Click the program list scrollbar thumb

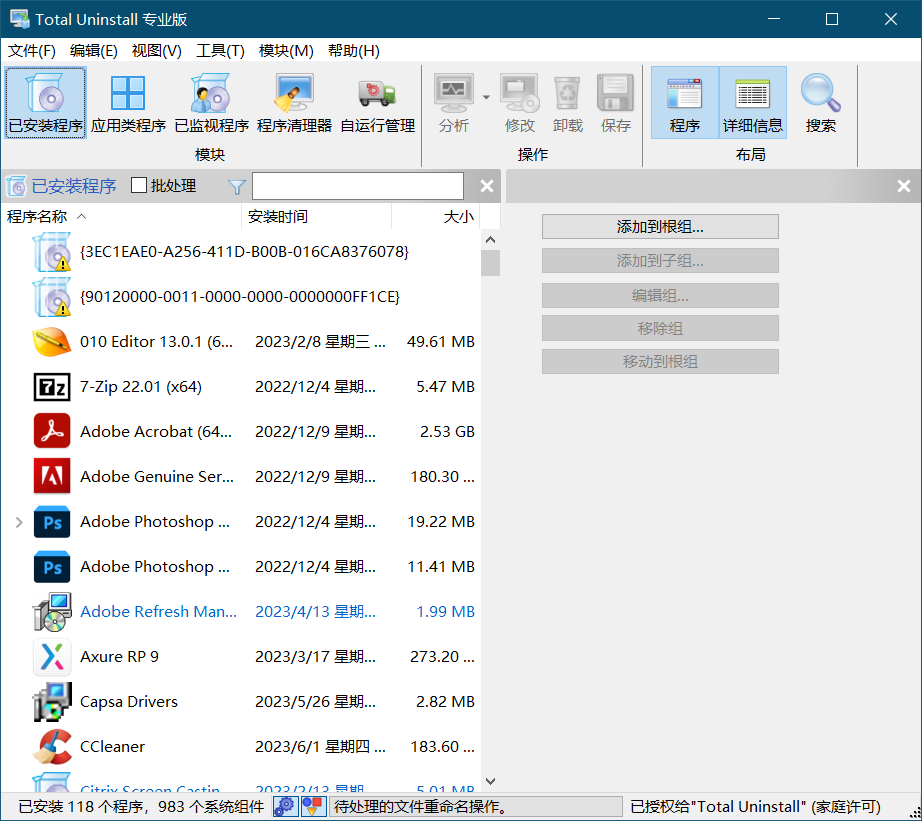tap(490, 263)
